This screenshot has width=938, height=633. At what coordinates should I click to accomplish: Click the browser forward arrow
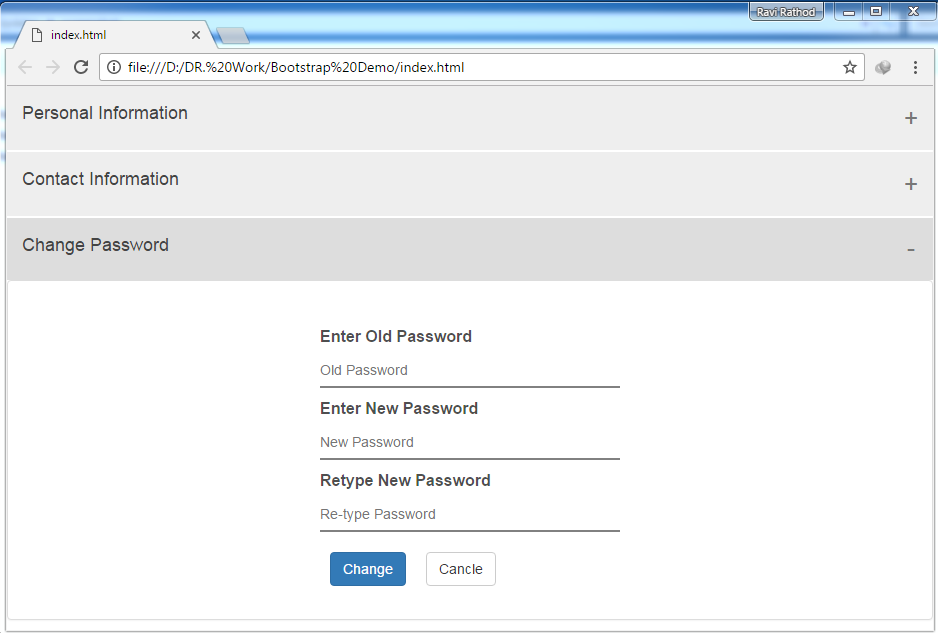pyautogui.click(x=53, y=67)
